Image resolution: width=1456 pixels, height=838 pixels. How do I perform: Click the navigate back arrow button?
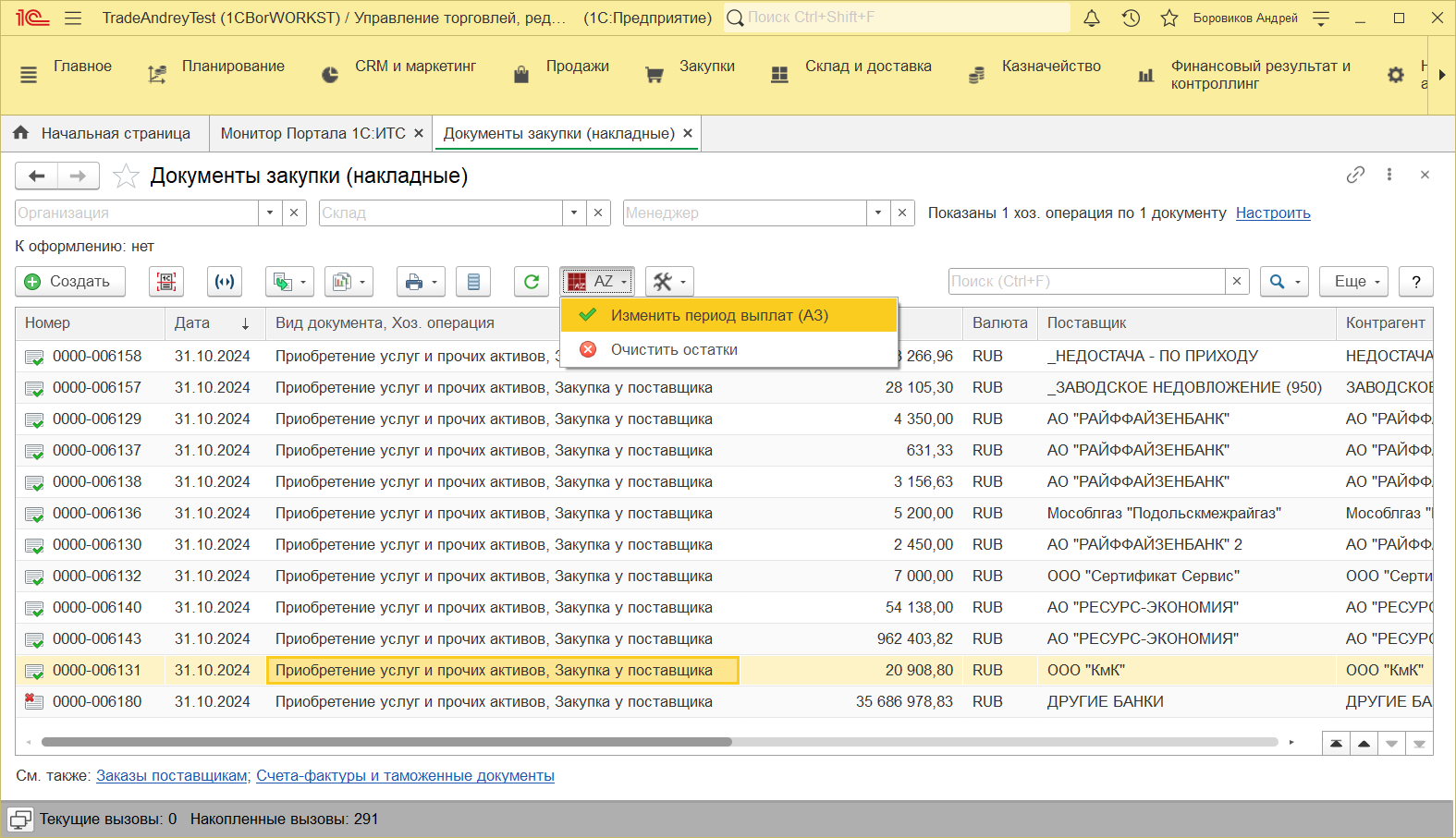(x=37, y=176)
